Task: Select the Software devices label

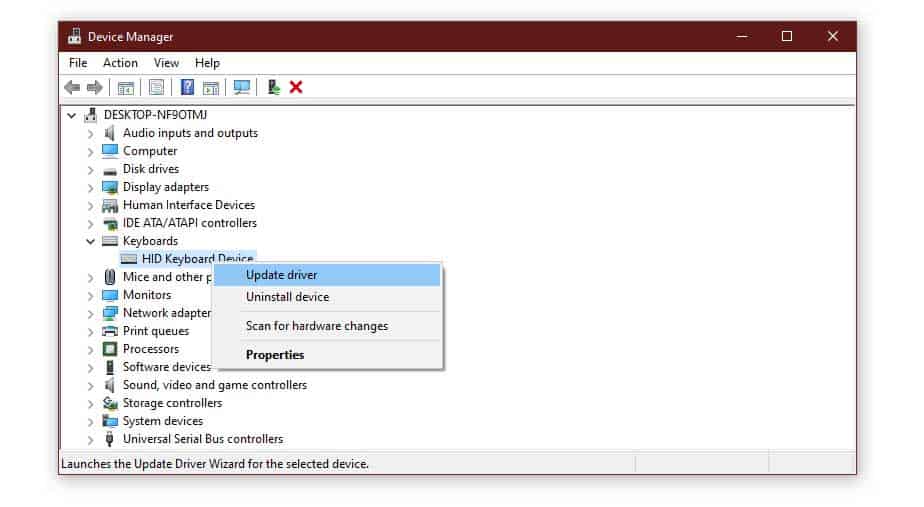Action: 166,367
